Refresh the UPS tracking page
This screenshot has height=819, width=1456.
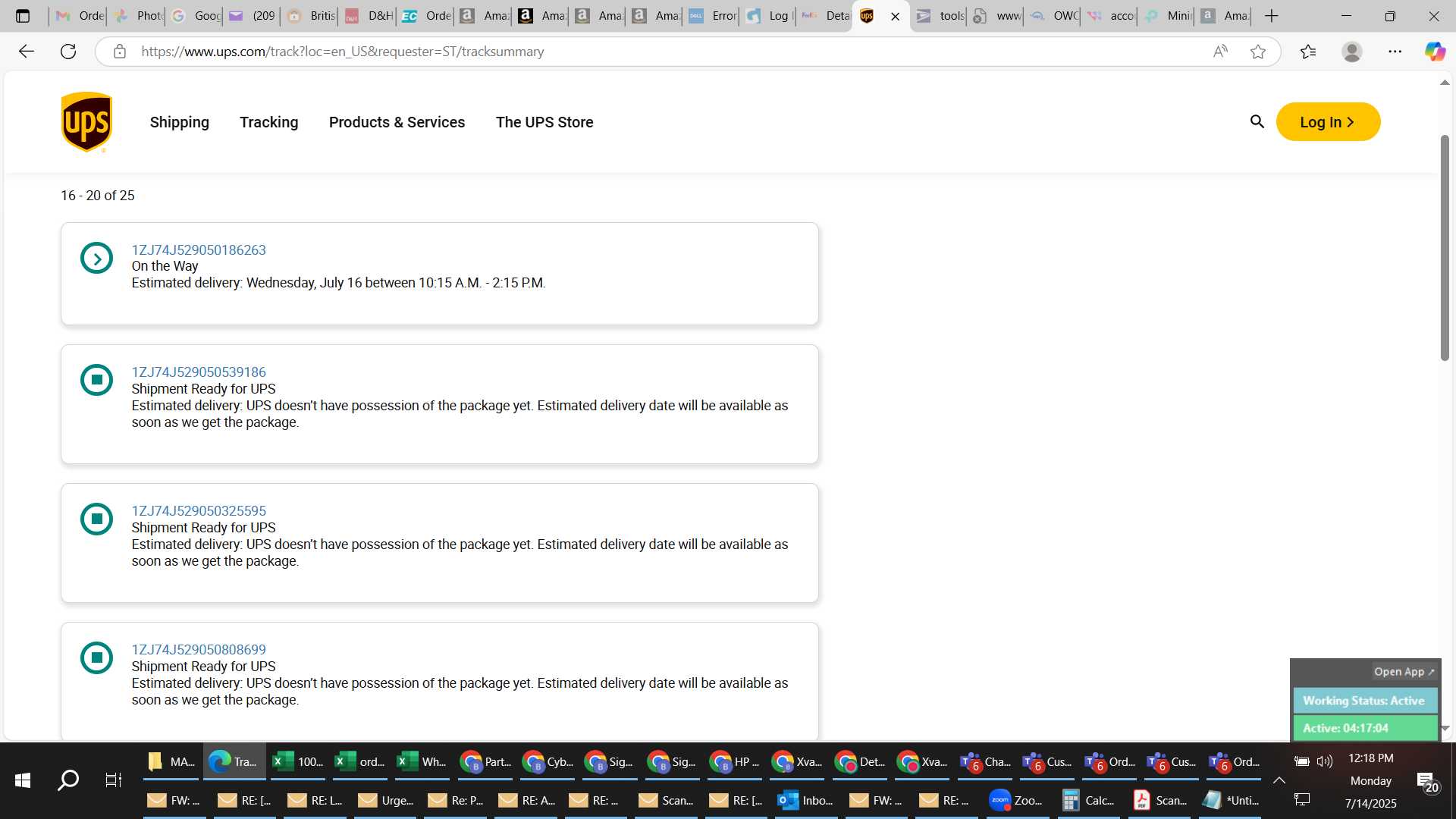pos(68,52)
